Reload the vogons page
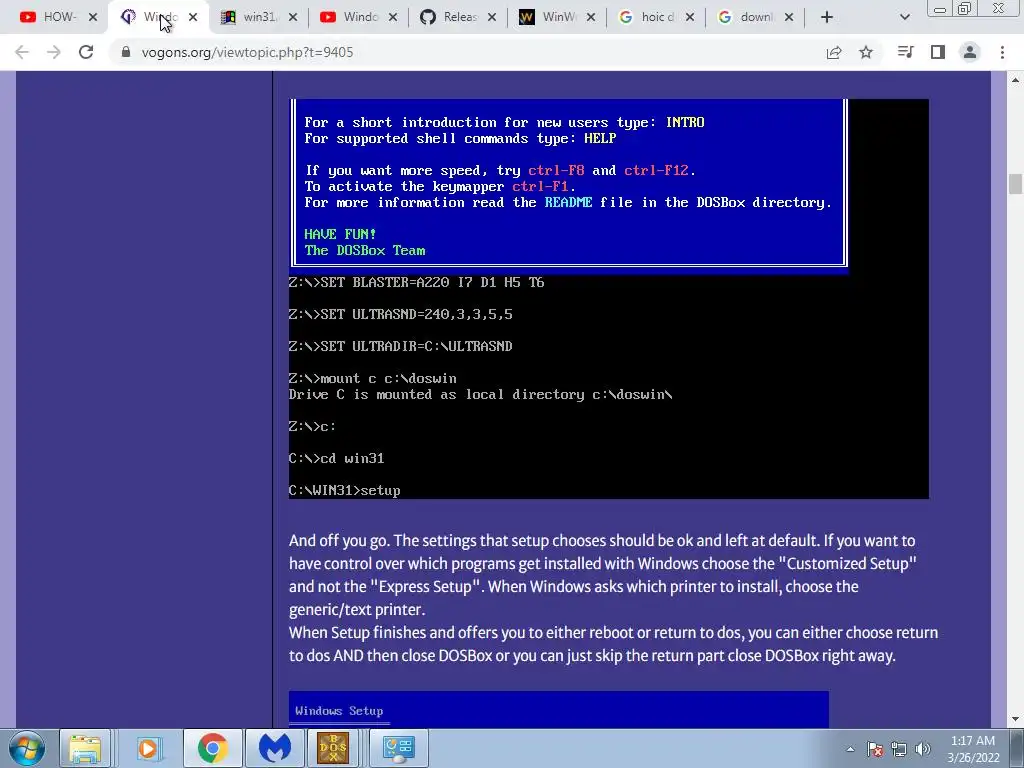 pos(86,52)
